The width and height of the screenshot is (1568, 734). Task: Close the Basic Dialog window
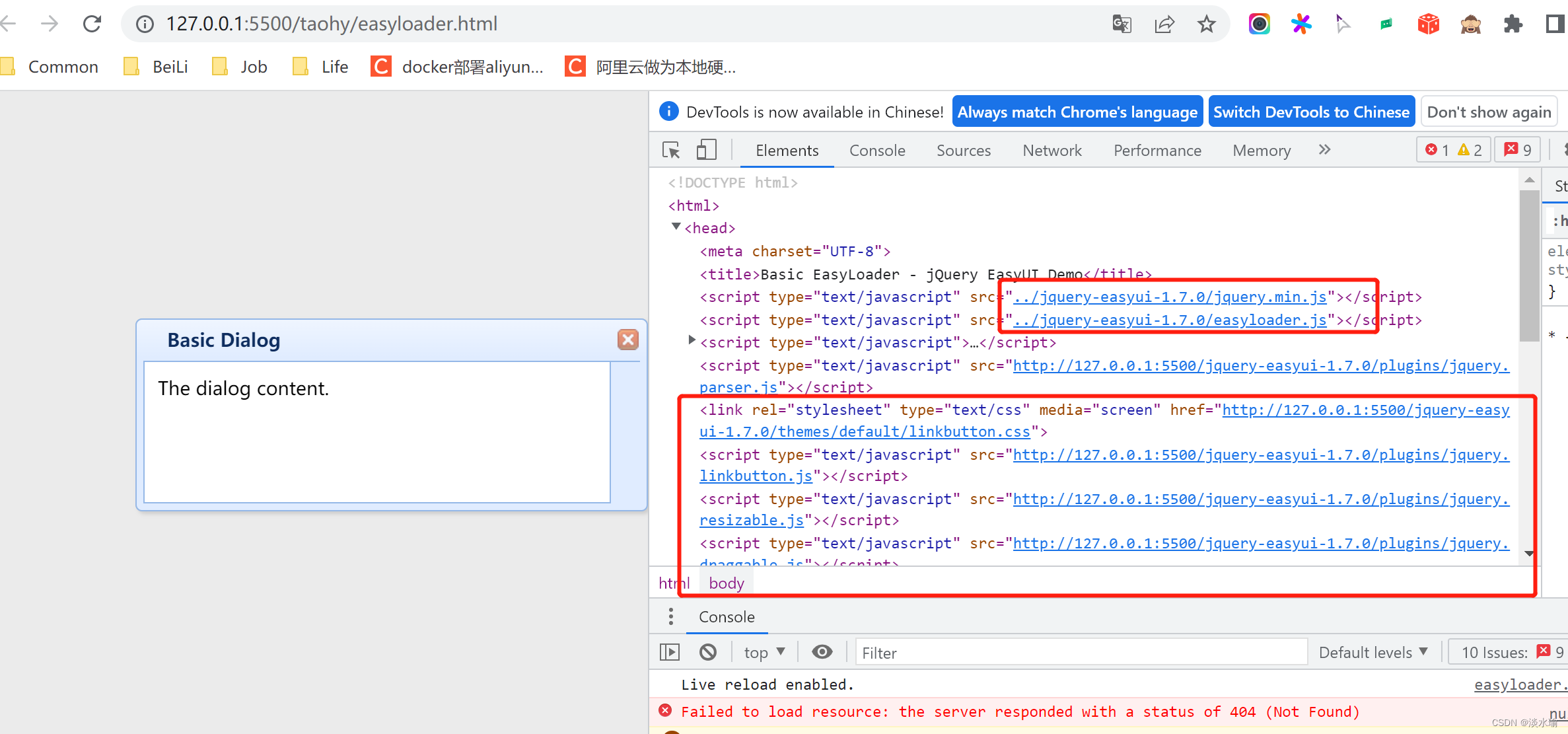[627, 340]
